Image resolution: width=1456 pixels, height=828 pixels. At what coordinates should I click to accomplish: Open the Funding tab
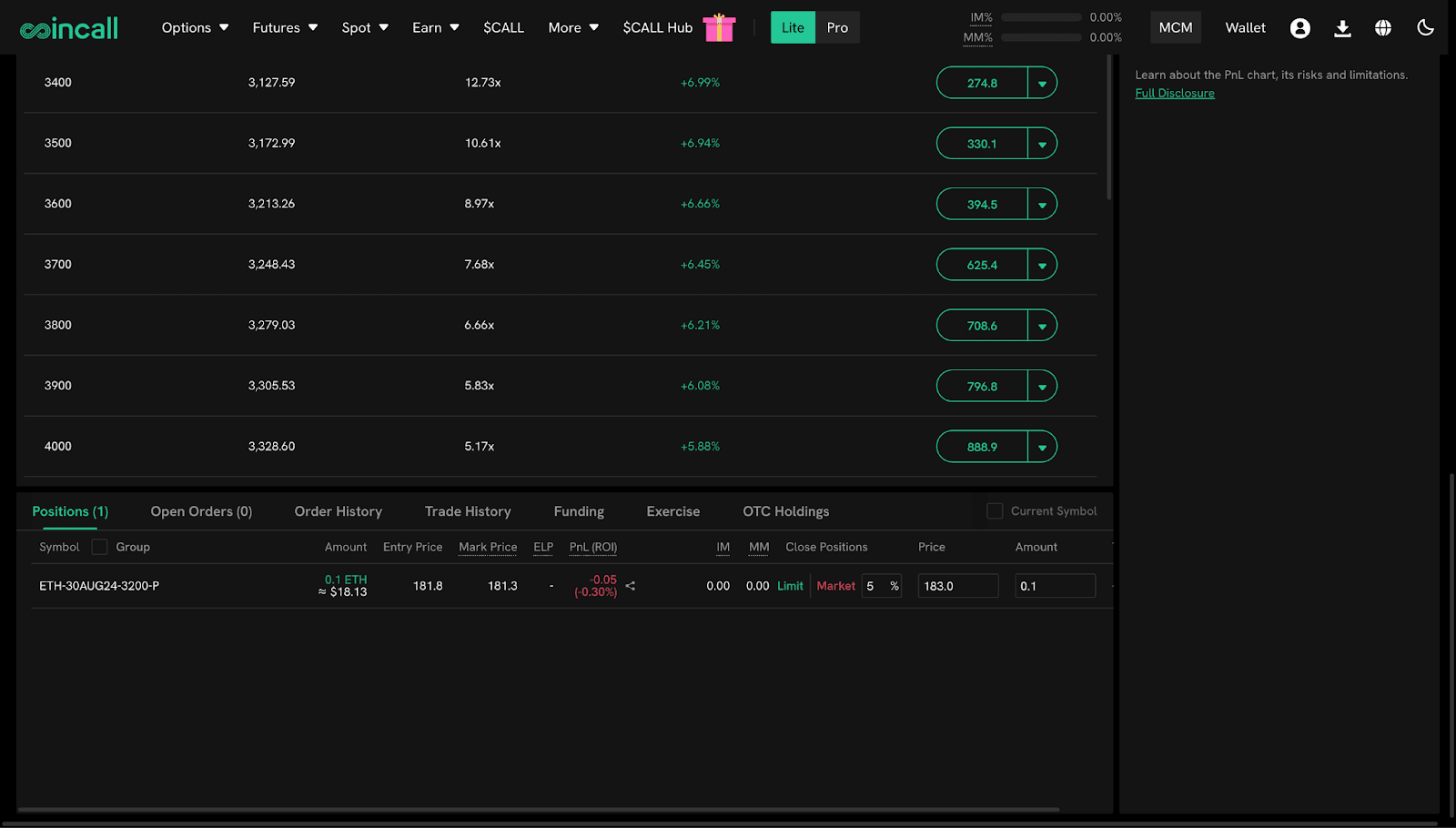578,510
